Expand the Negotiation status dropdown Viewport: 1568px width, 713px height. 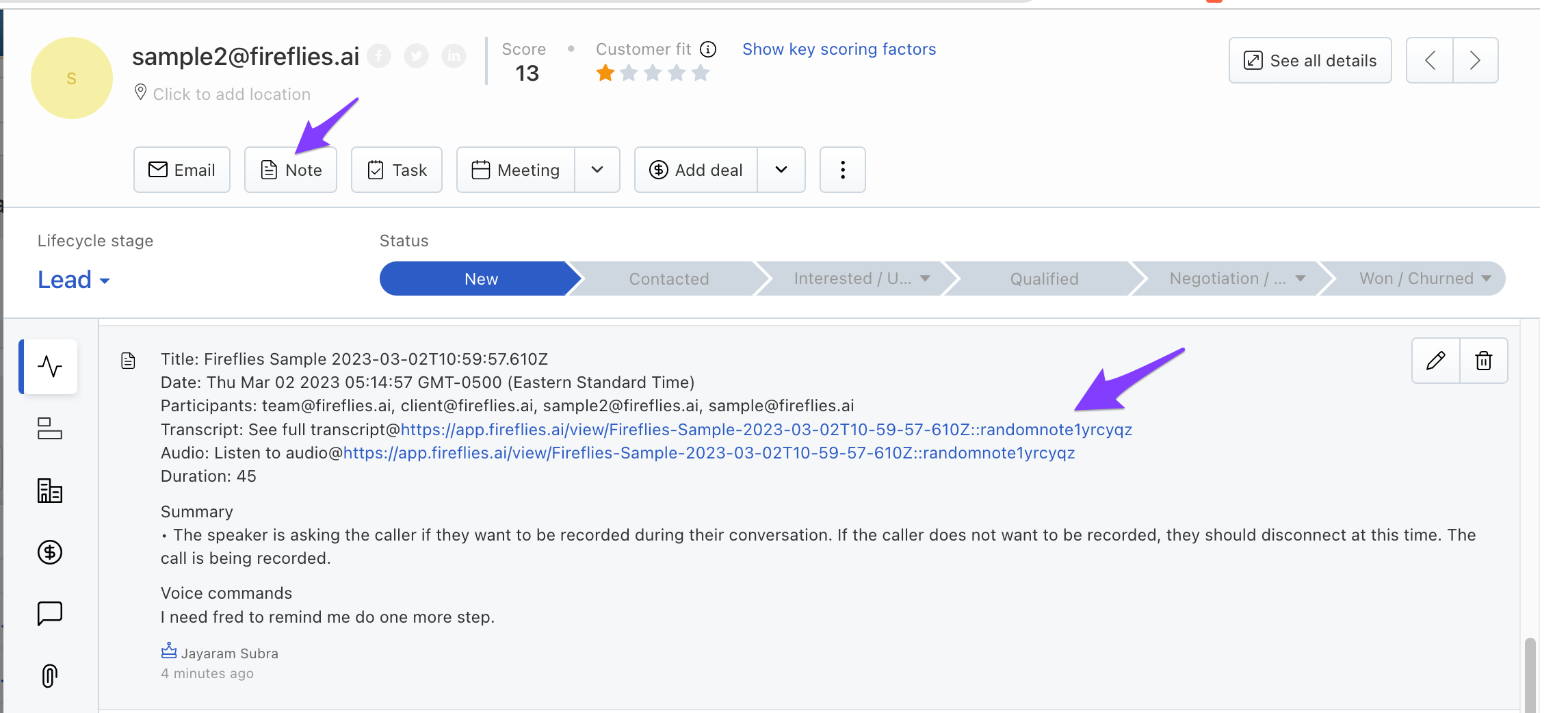1301,278
